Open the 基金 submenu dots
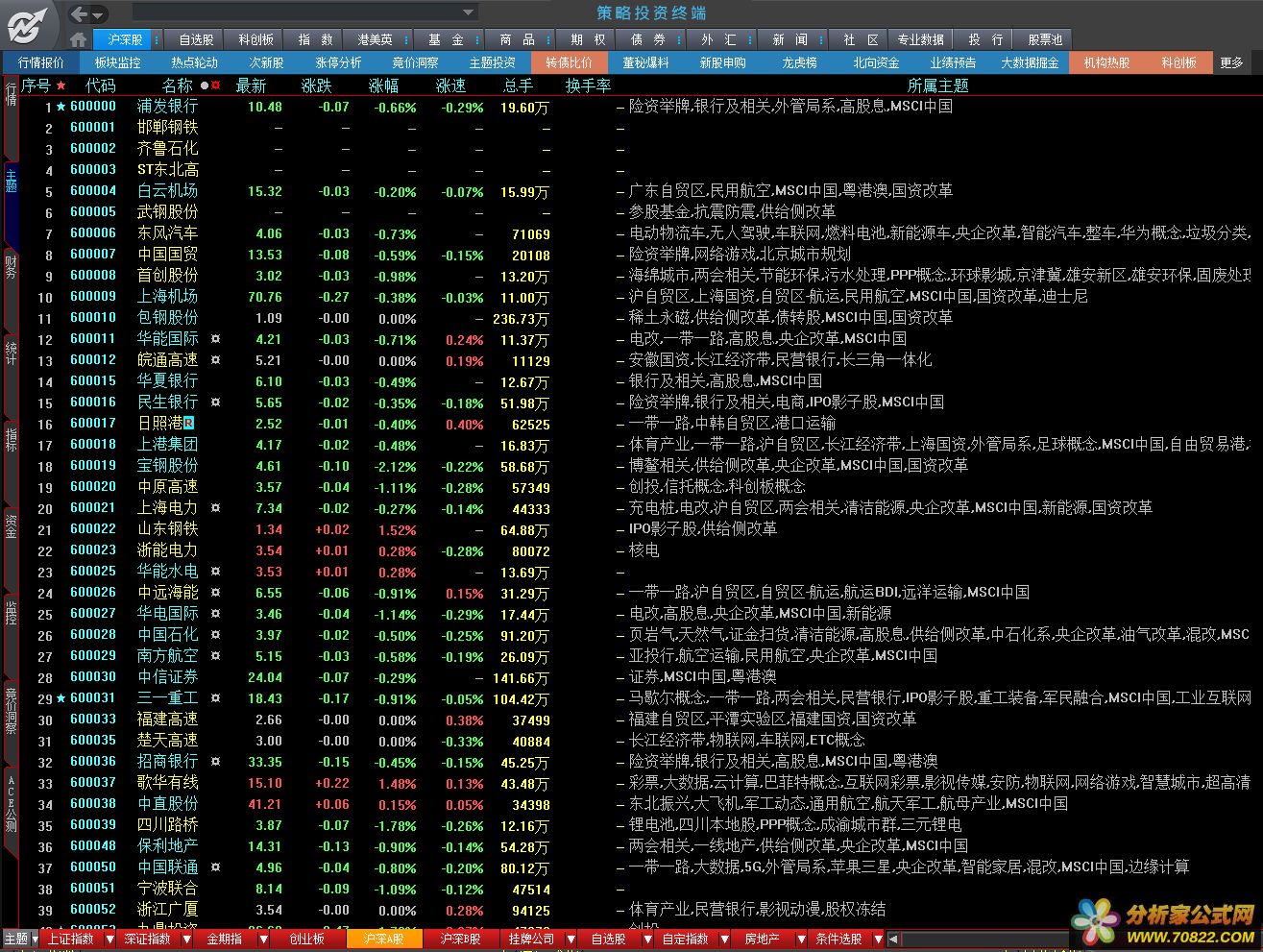Image resolution: width=1263 pixels, height=952 pixels. pyautogui.click(x=477, y=39)
